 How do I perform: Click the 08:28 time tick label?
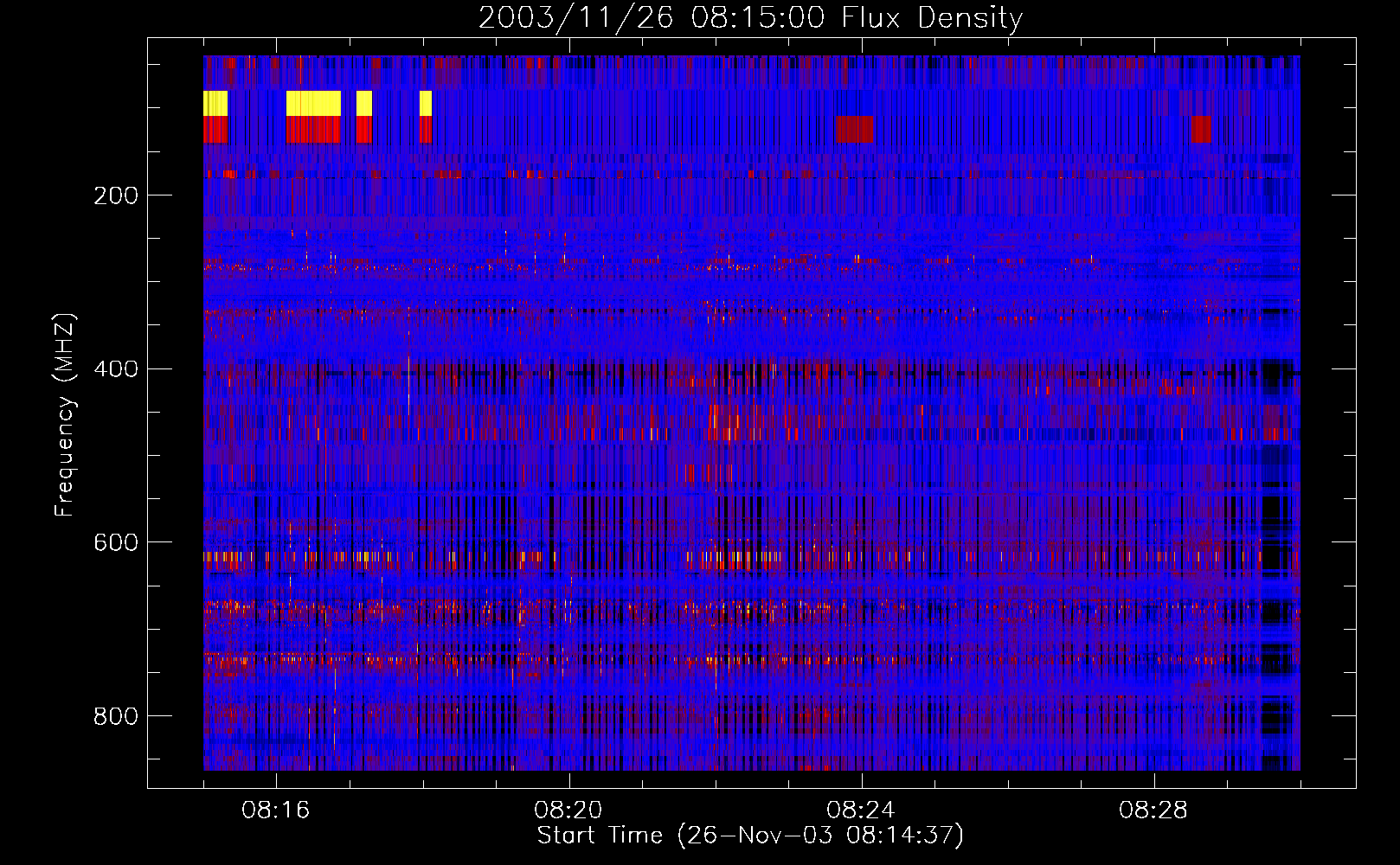tap(1153, 811)
